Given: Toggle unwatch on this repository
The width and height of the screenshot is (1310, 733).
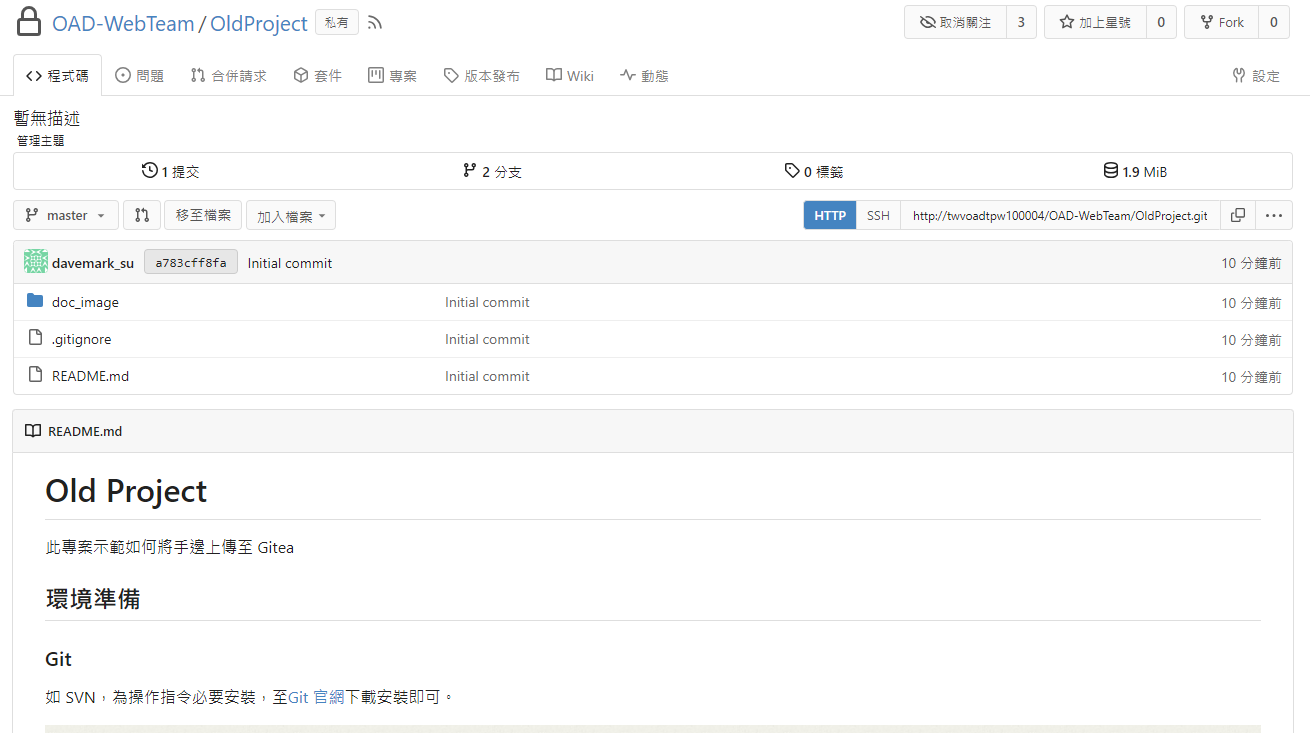Looking at the screenshot, I should tap(955, 22).
